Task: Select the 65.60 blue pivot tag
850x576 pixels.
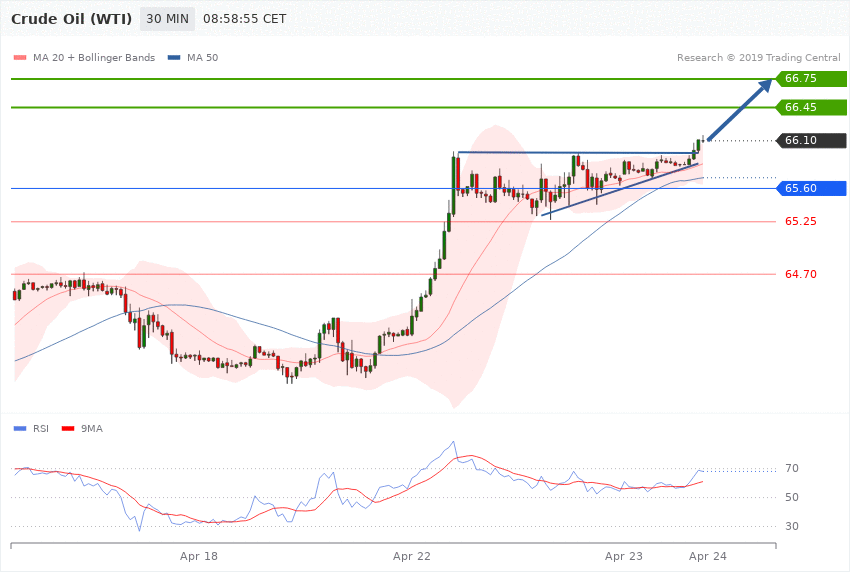Action: click(x=812, y=189)
